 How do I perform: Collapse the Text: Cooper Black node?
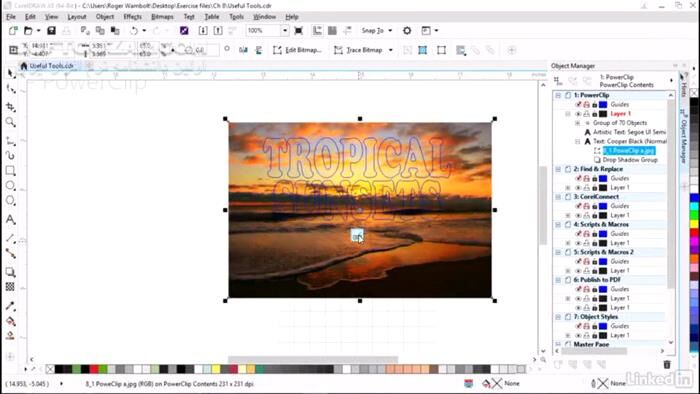point(577,141)
